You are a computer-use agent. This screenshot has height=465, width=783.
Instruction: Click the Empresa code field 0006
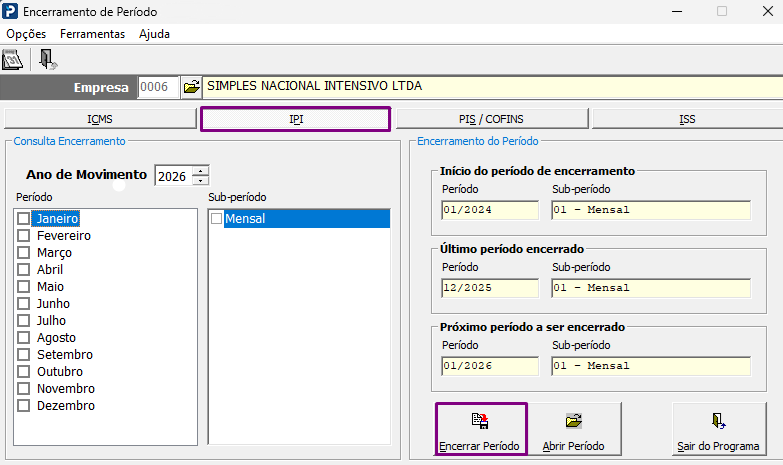[158, 87]
